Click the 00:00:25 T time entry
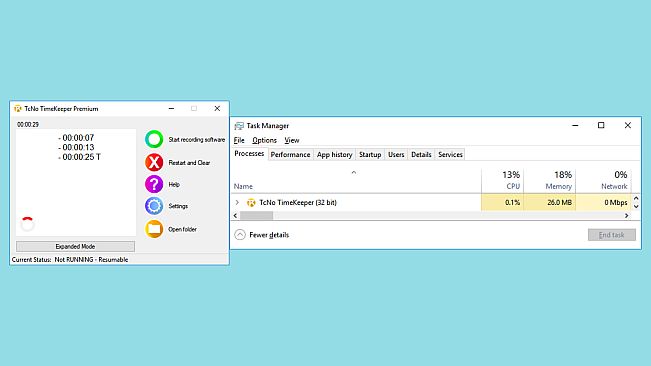This screenshot has width=651, height=366. [x=79, y=157]
